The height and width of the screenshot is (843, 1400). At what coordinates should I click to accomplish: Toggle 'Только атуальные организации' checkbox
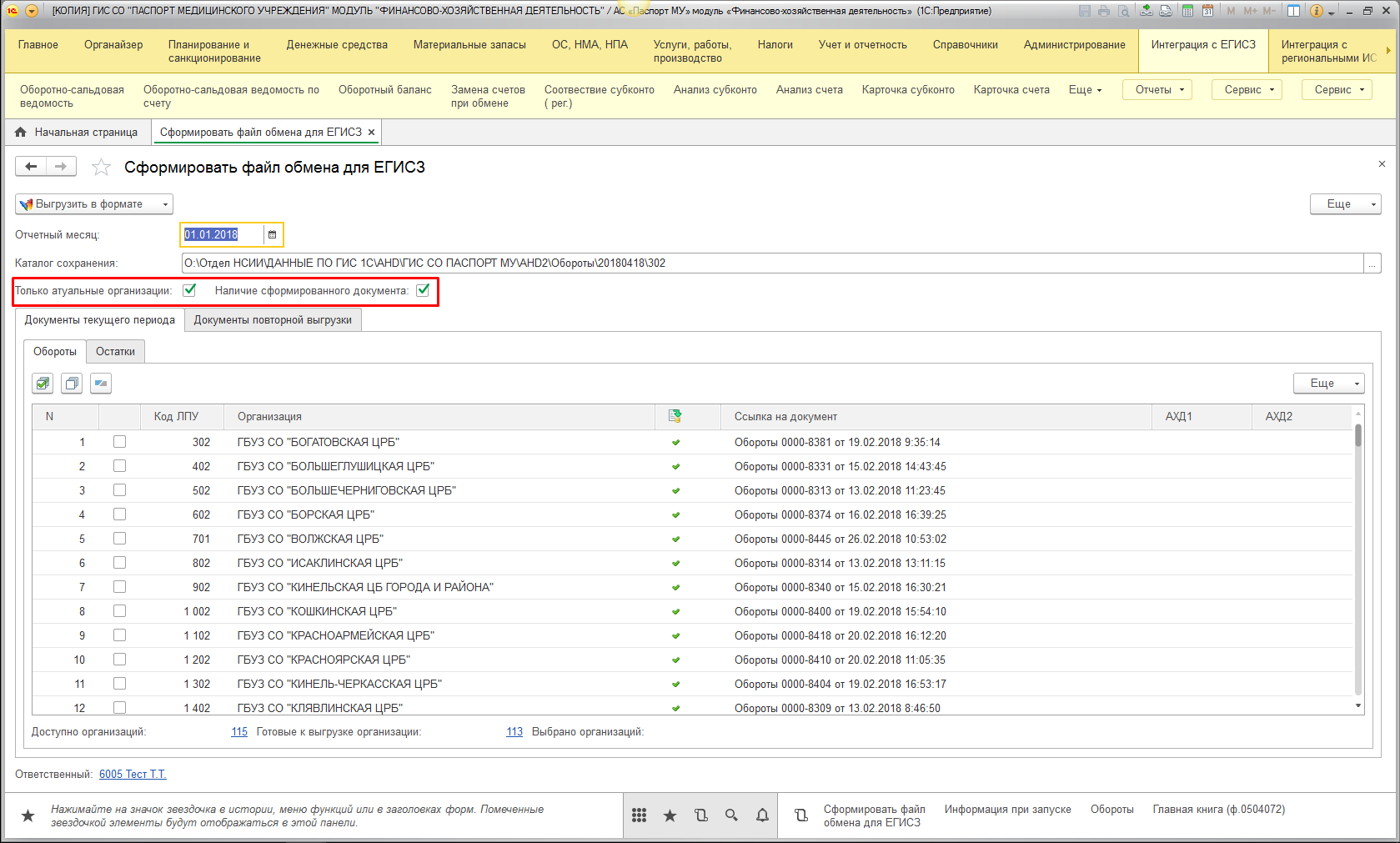coord(189,290)
